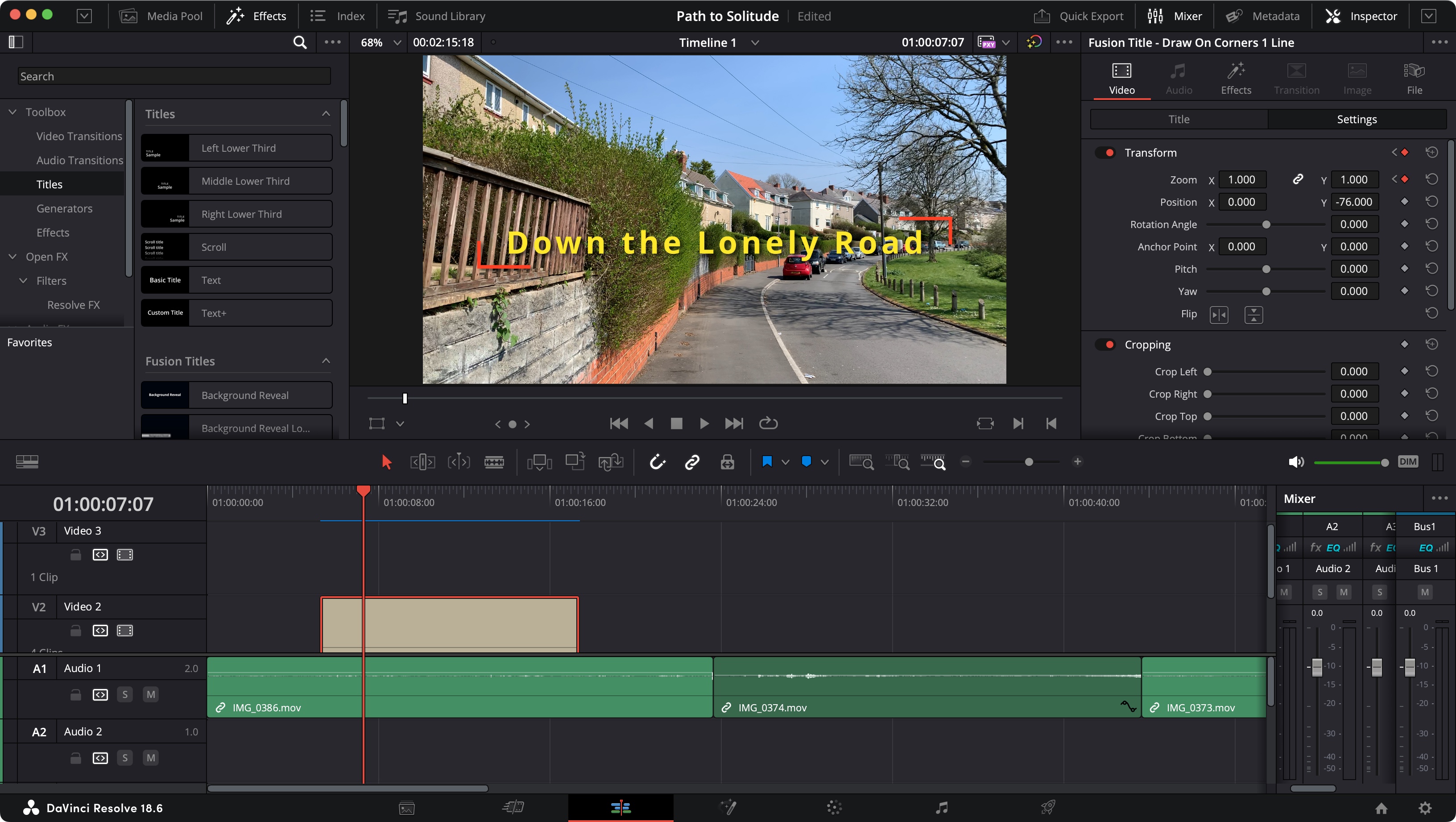Open the Timeline 1 selector dropdown
Image resolution: width=1456 pixels, height=822 pixels.
point(755,42)
